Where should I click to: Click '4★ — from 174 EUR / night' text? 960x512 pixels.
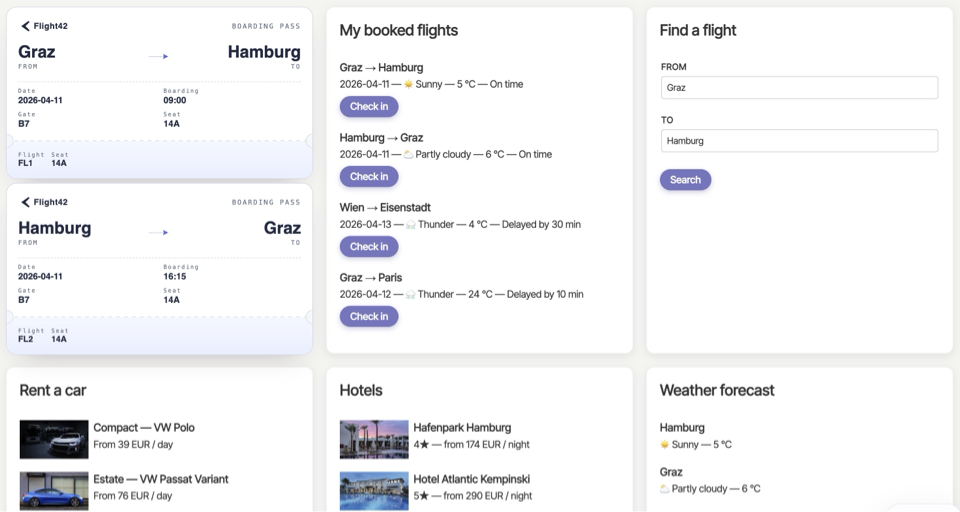pos(471,445)
